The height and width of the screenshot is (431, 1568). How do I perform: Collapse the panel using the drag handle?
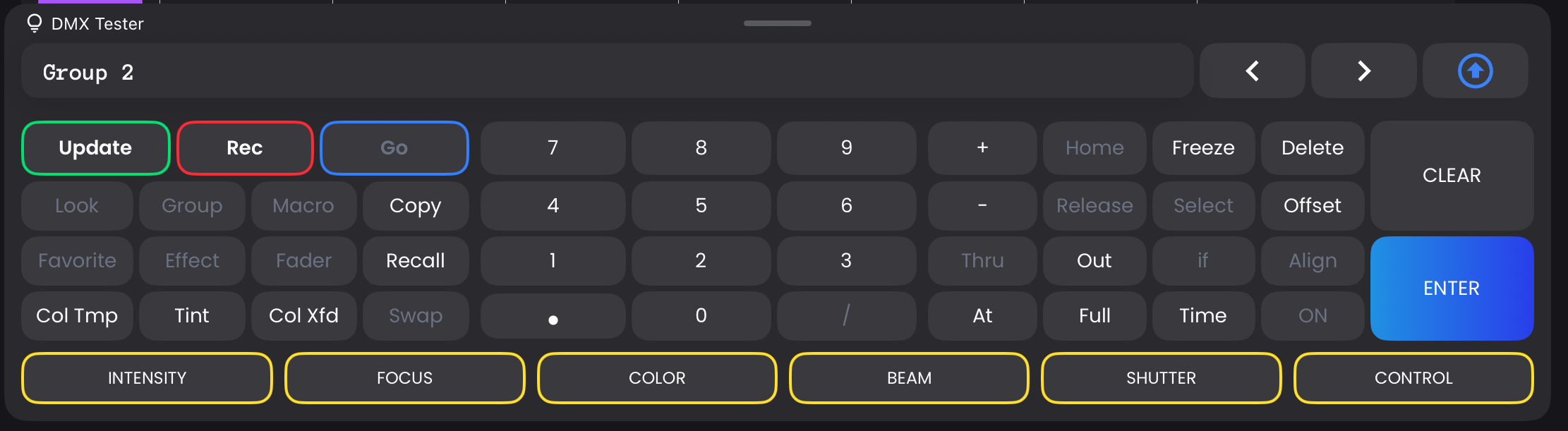coord(776,23)
